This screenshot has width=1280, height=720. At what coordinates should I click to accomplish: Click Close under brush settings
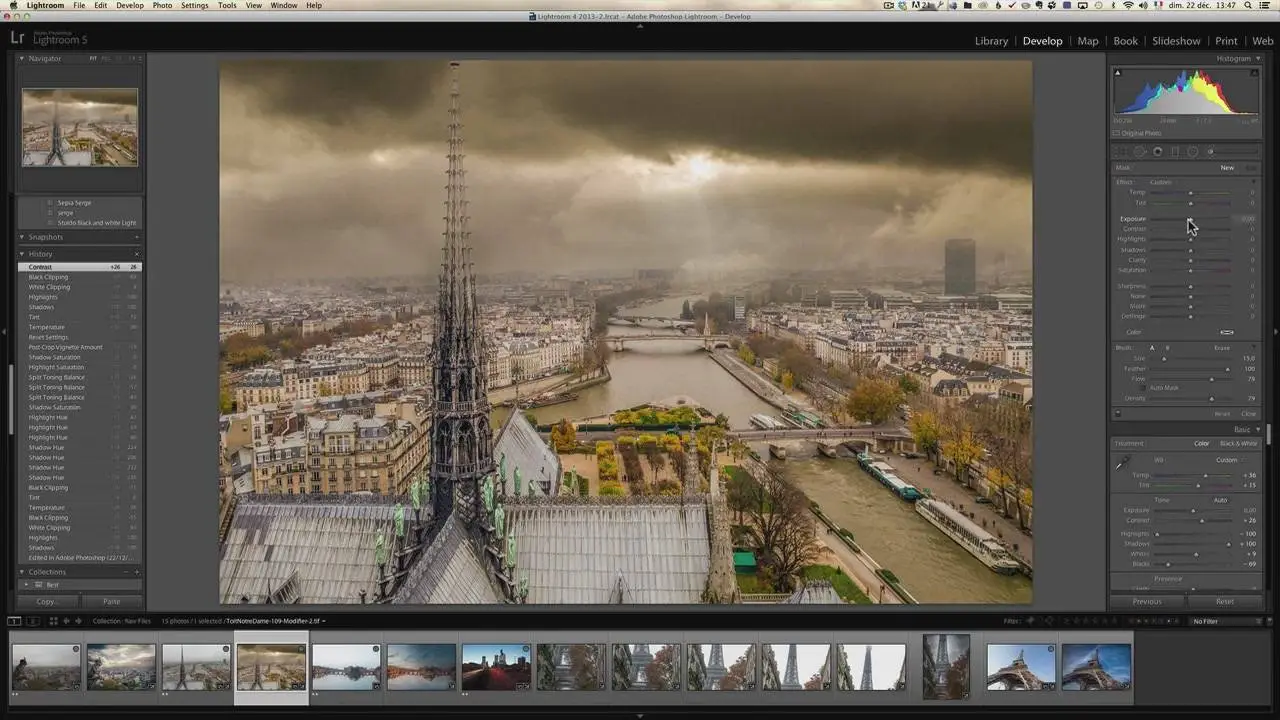tap(1248, 413)
